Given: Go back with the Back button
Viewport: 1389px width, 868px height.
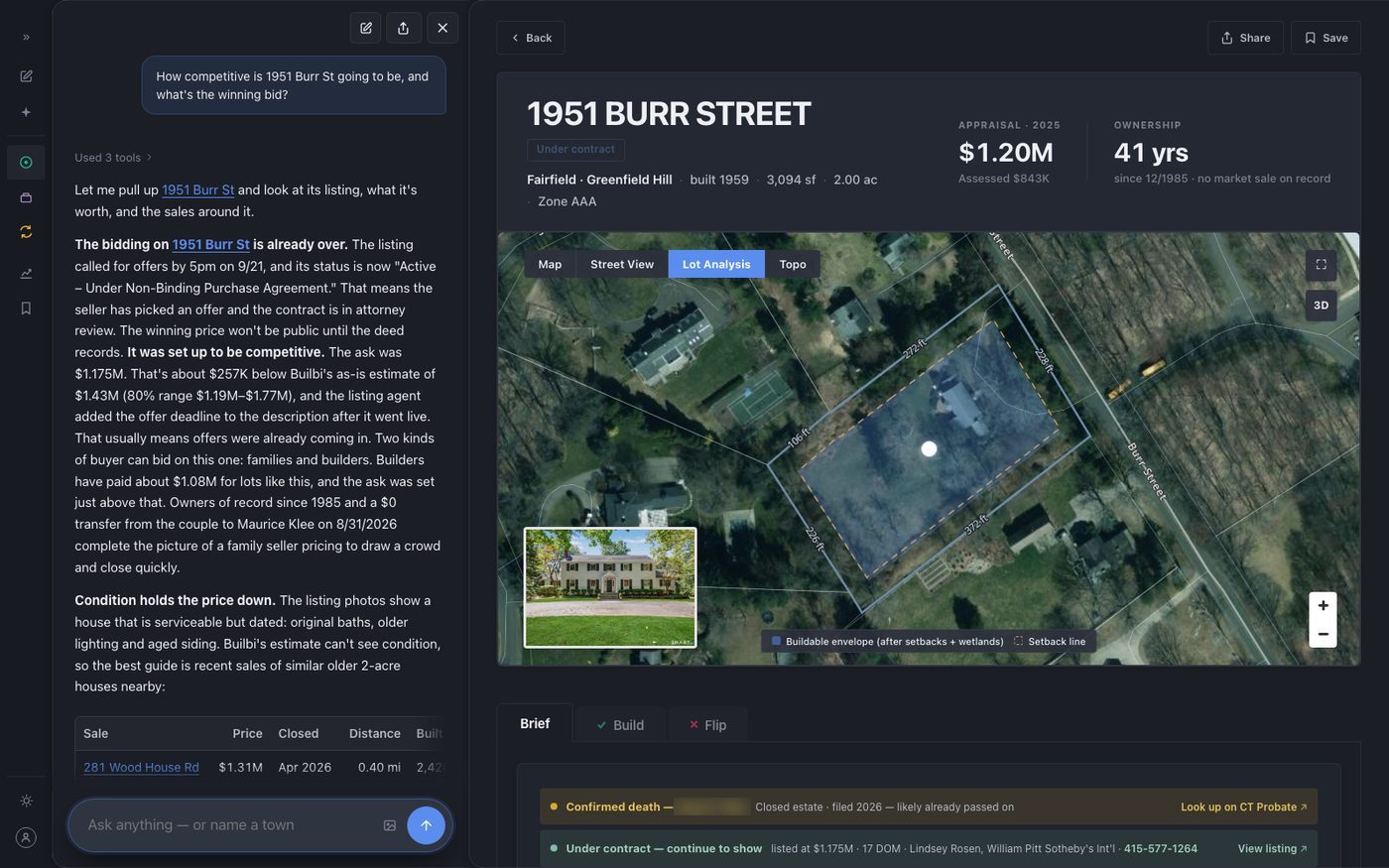Looking at the screenshot, I should [x=531, y=38].
